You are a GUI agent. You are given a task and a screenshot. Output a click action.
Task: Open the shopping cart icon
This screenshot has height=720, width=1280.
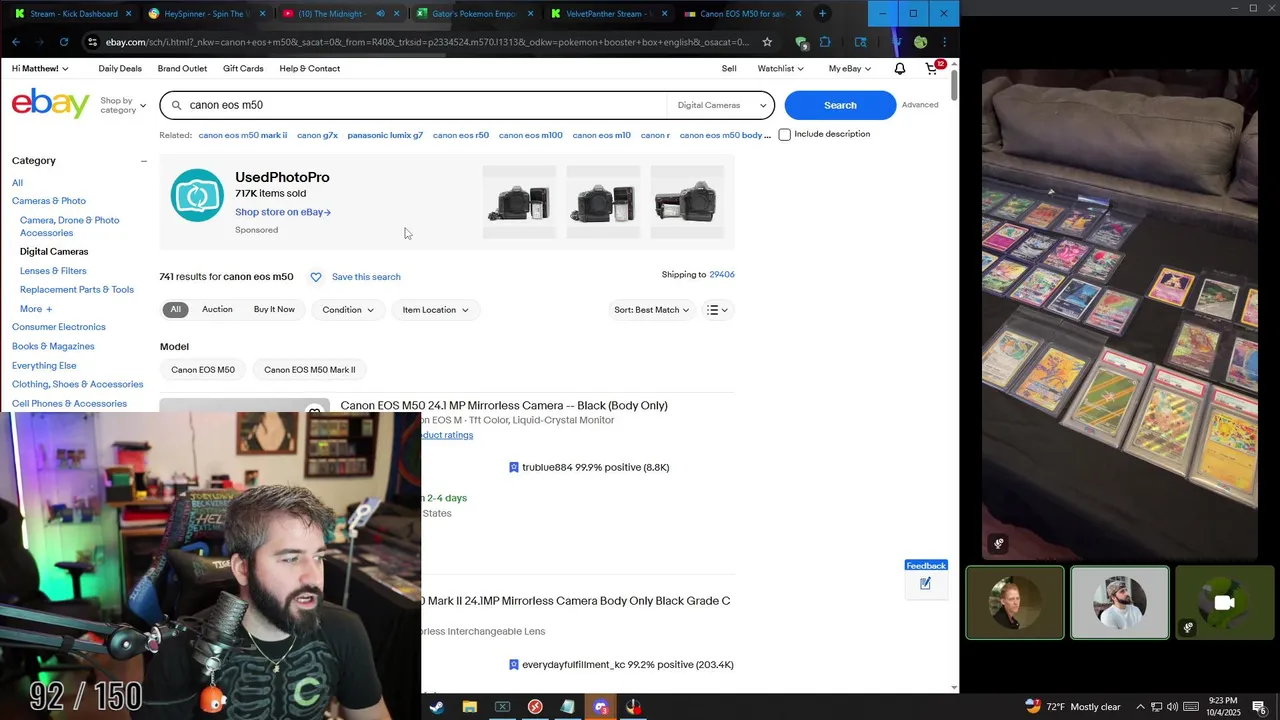click(x=933, y=68)
